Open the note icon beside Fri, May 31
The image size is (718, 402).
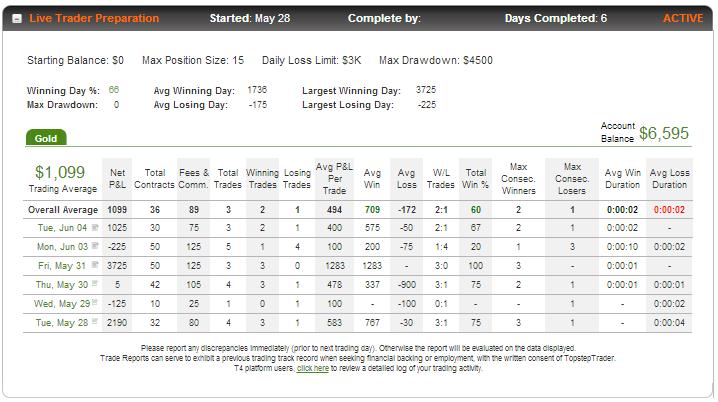95,265
